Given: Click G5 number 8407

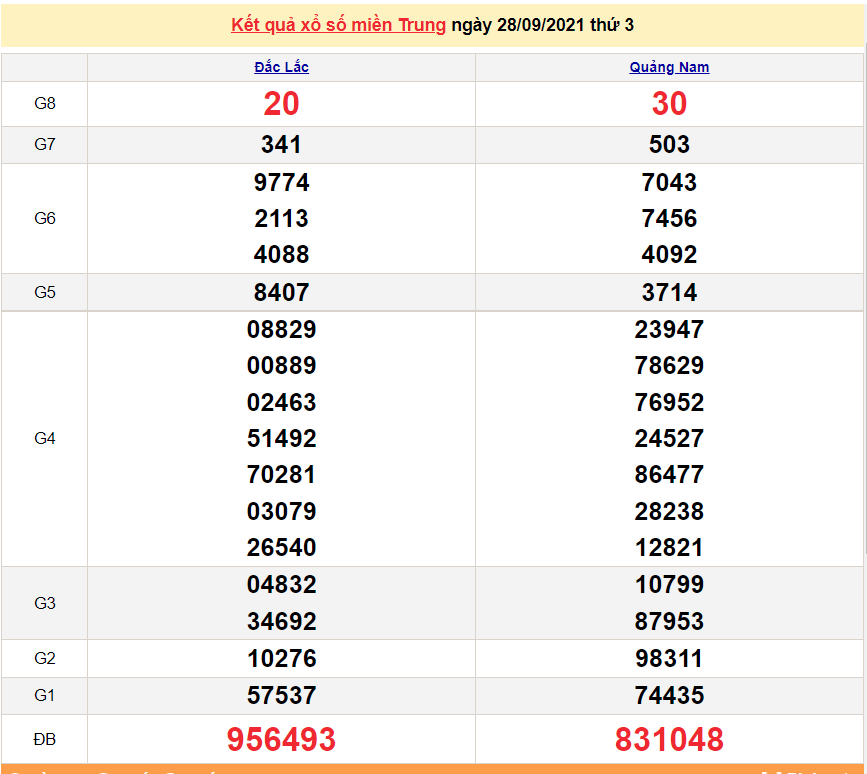Looking at the screenshot, I should pos(281,292).
